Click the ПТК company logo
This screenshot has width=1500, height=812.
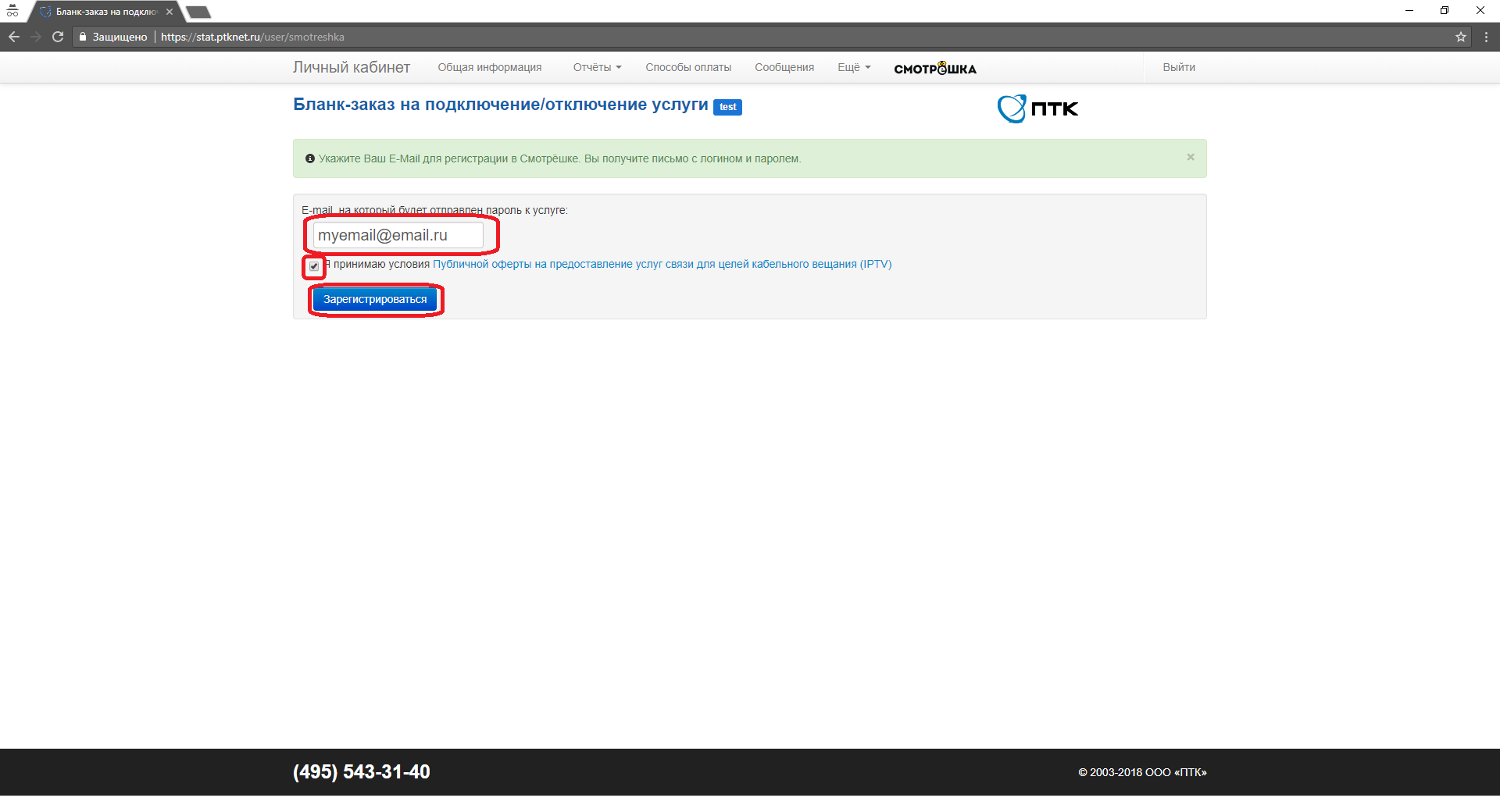pos(1037,109)
